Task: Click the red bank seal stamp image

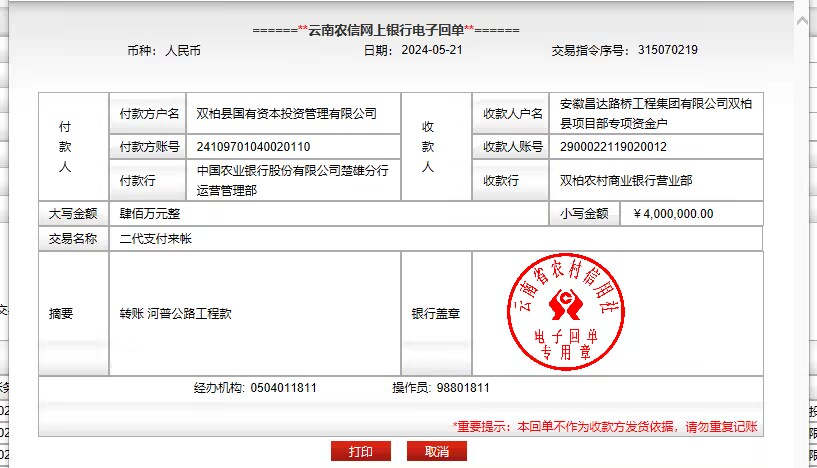Action: click(567, 314)
